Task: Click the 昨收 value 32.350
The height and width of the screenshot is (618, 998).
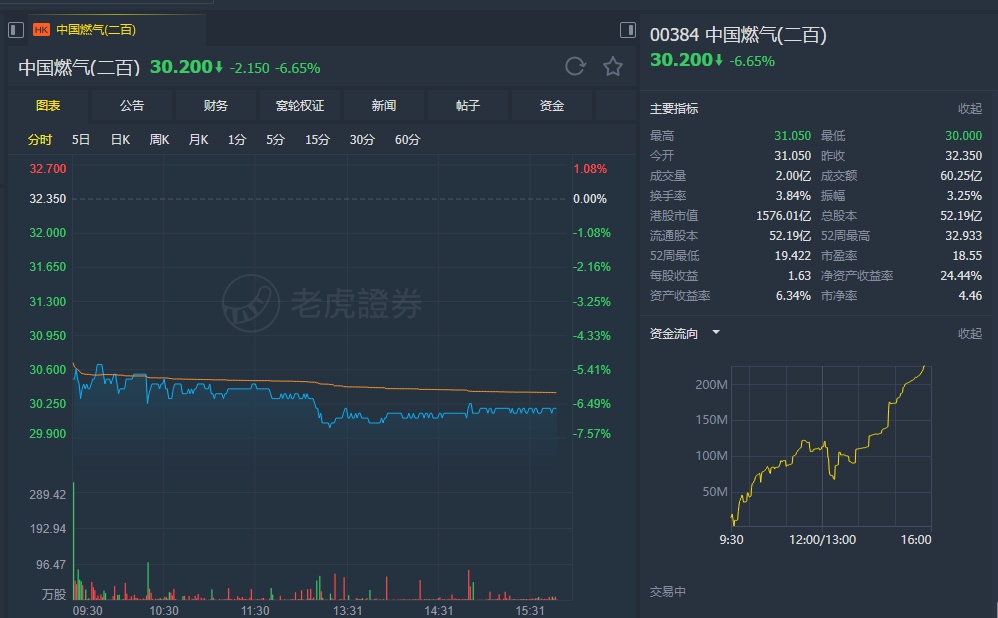Action: [x=964, y=155]
